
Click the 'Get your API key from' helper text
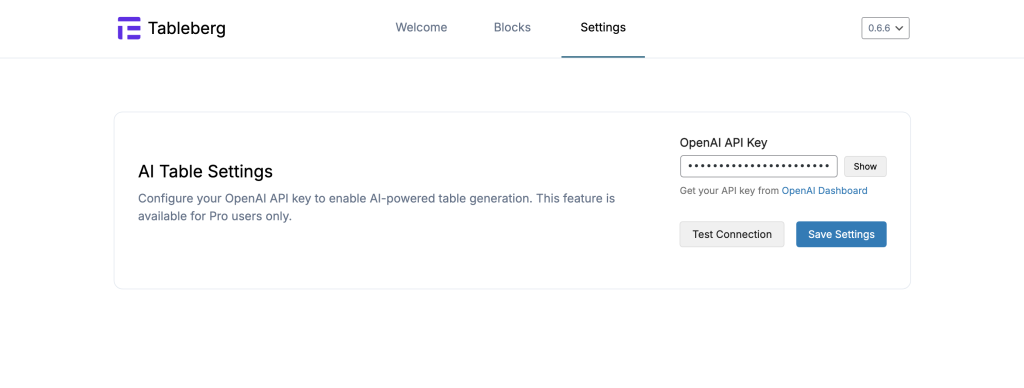click(x=729, y=191)
